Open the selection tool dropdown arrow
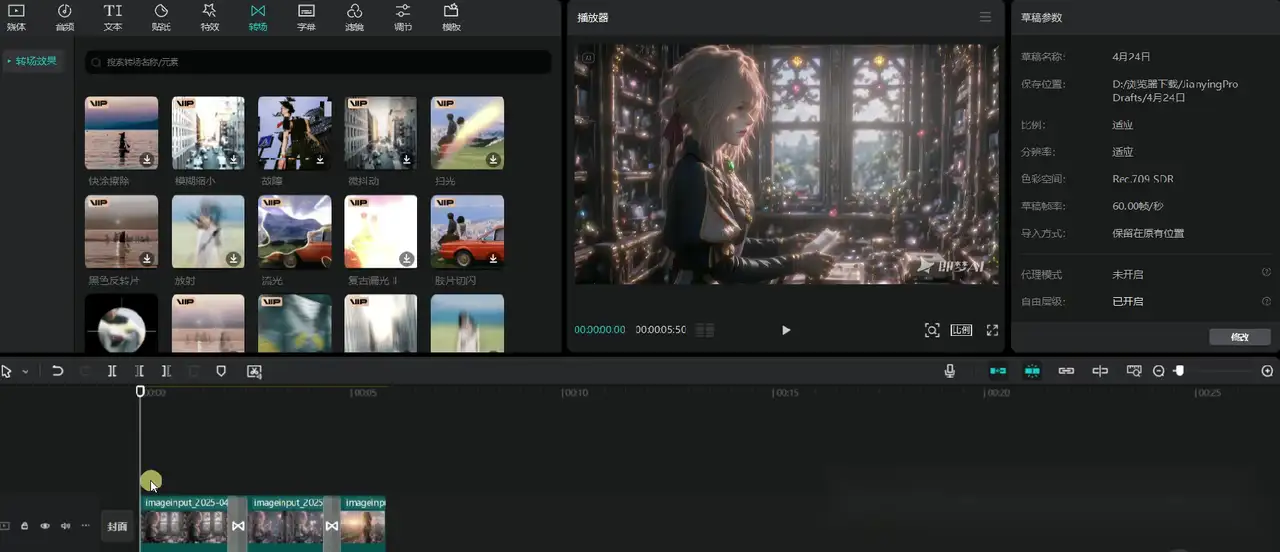Screen dimensions: 1280x552 point(25,371)
